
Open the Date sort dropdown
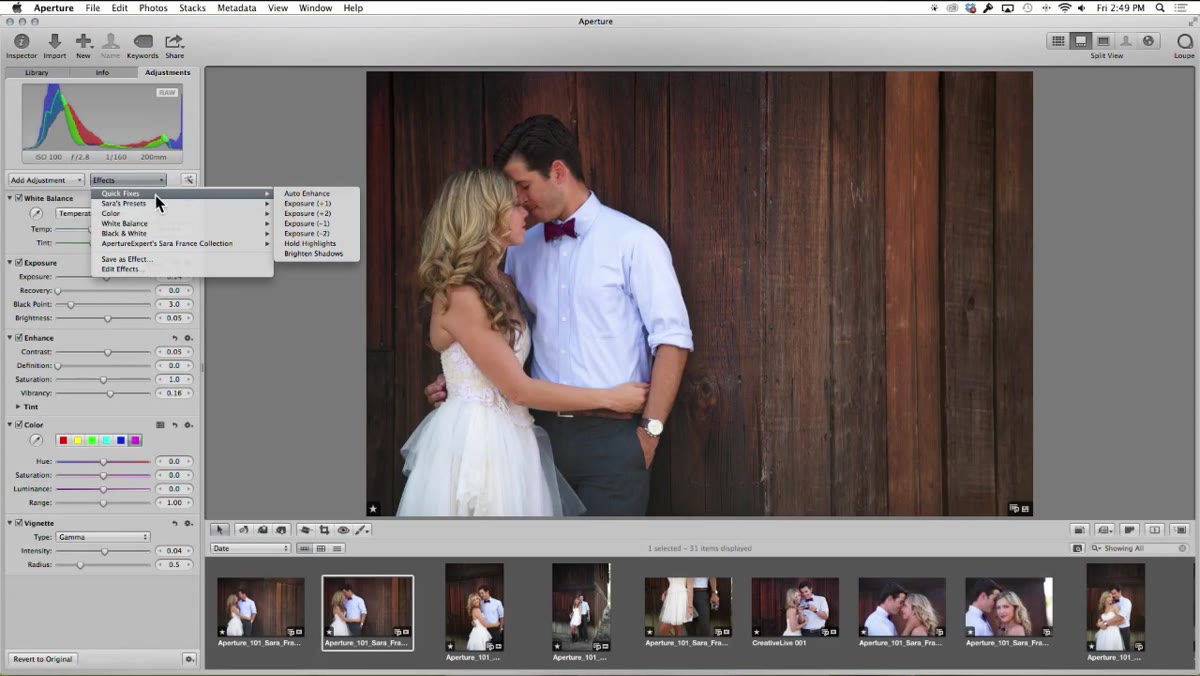click(250, 548)
